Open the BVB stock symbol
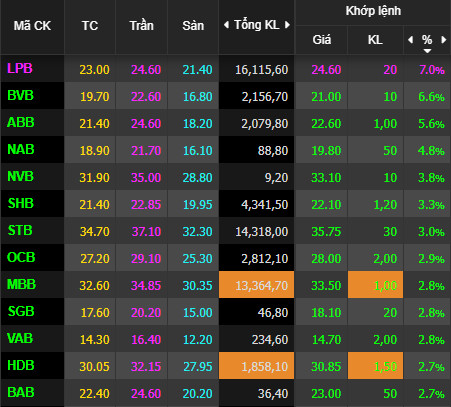 click(20, 96)
